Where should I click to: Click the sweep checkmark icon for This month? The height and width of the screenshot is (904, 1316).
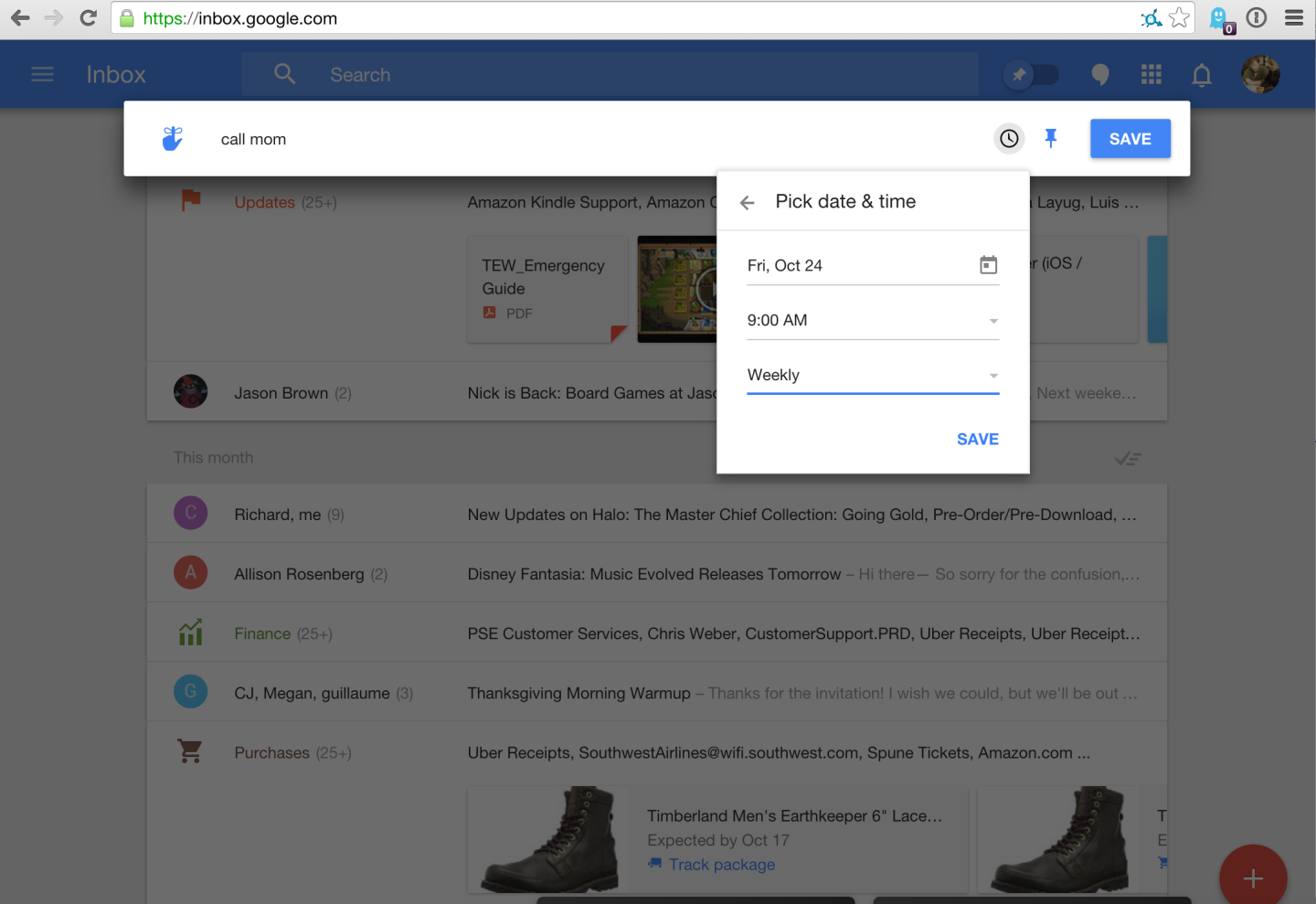coord(1127,458)
